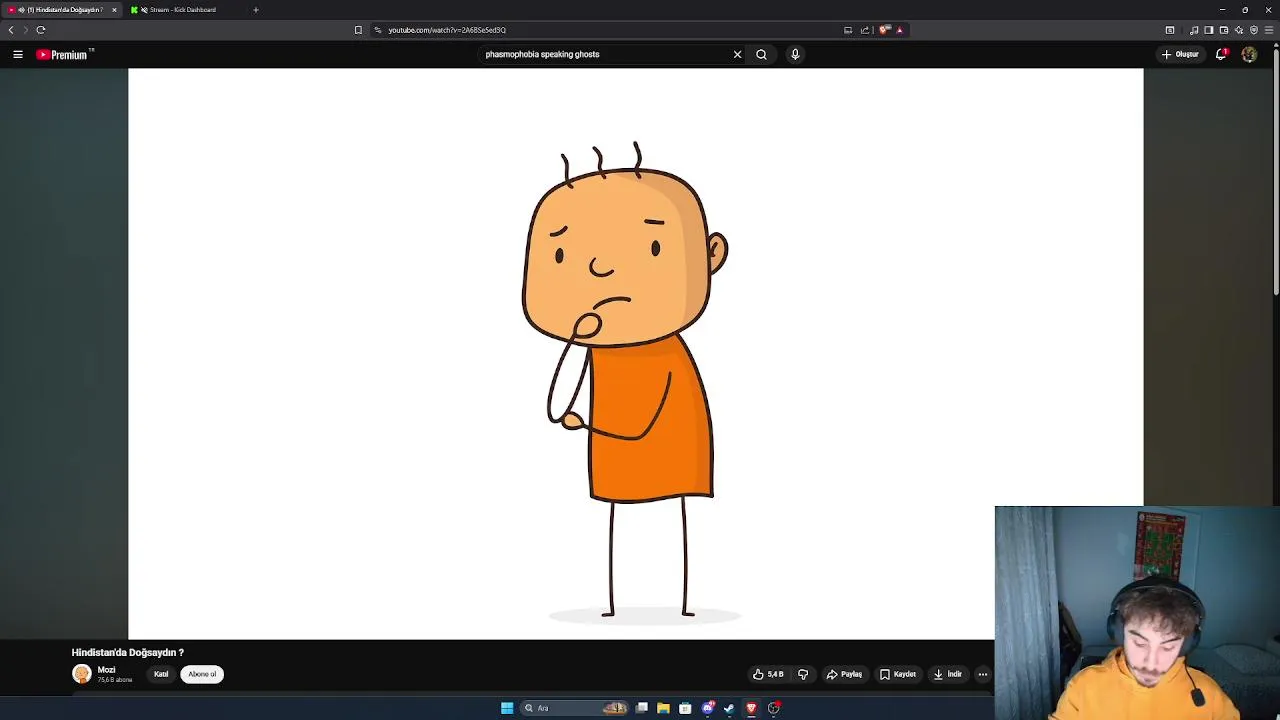Click Kaydet save button
Viewport: 1280px width, 720px height.
[898, 674]
